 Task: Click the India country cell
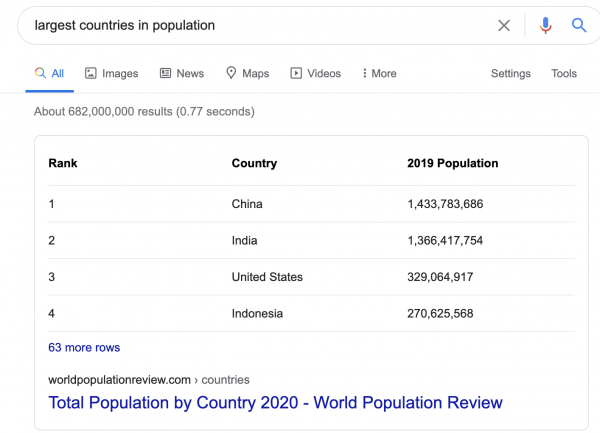pyautogui.click(x=244, y=240)
